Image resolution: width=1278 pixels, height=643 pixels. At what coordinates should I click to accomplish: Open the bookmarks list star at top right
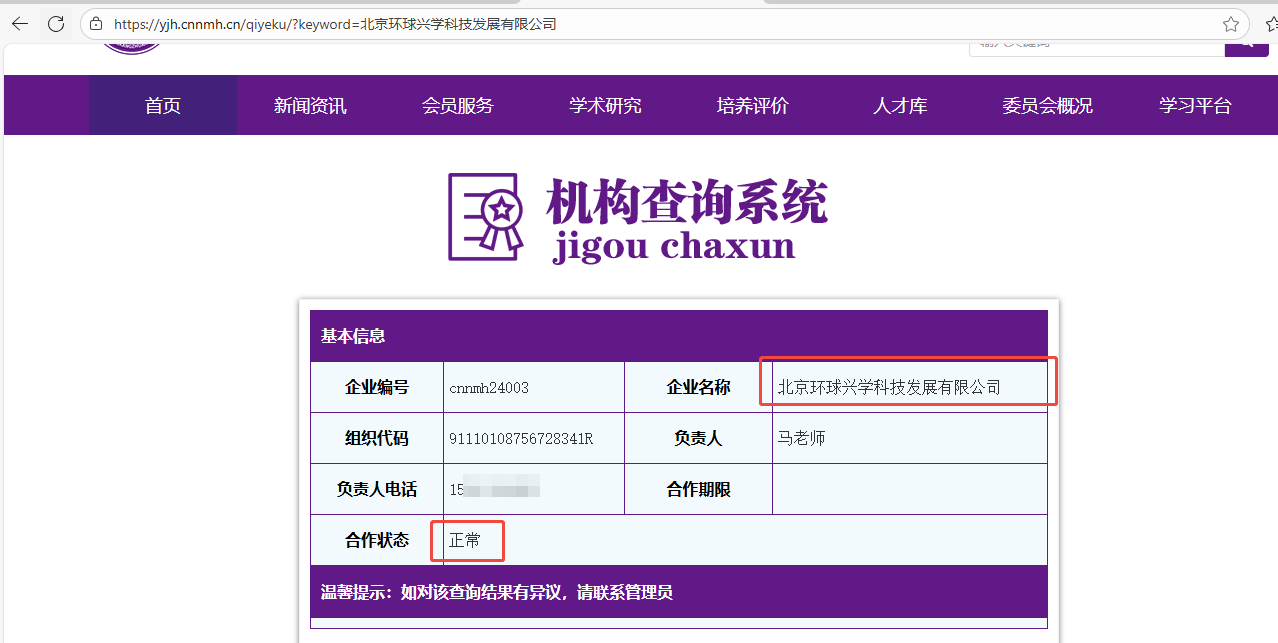[1271, 22]
